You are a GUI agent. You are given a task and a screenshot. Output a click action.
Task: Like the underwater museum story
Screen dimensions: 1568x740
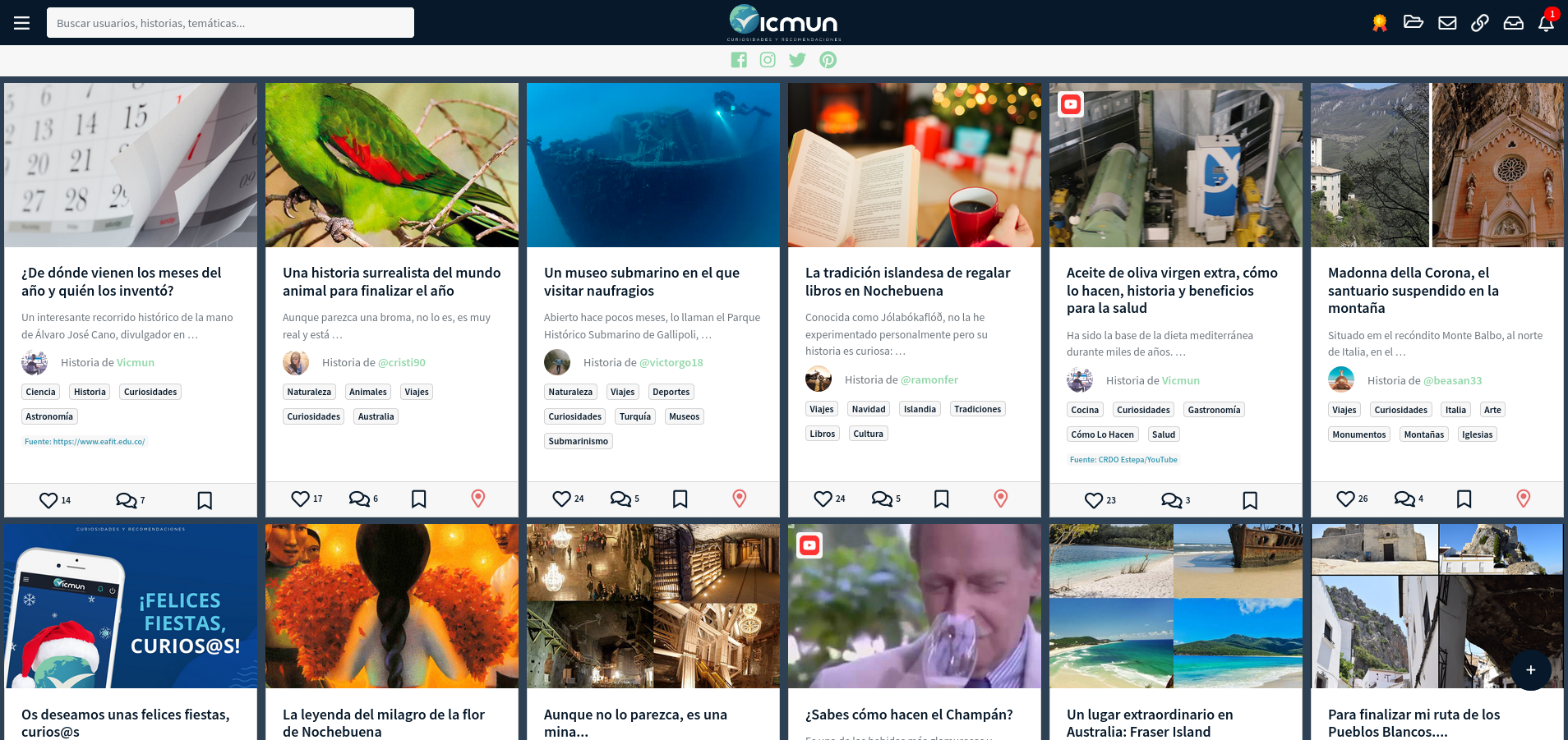[x=561, y=499]
